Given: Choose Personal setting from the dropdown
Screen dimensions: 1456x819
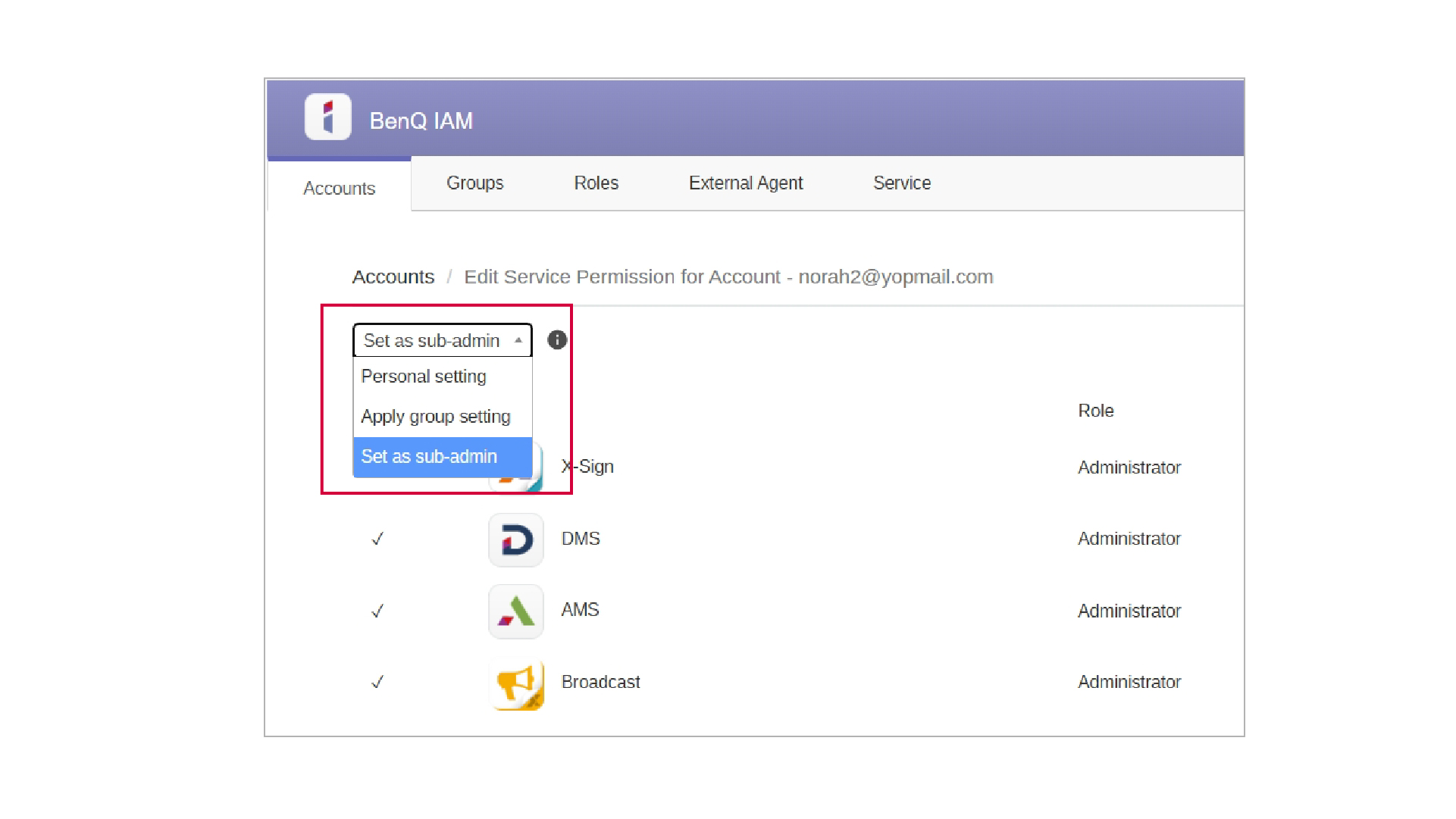Looking at the screenshot, I should coord(424,376).
